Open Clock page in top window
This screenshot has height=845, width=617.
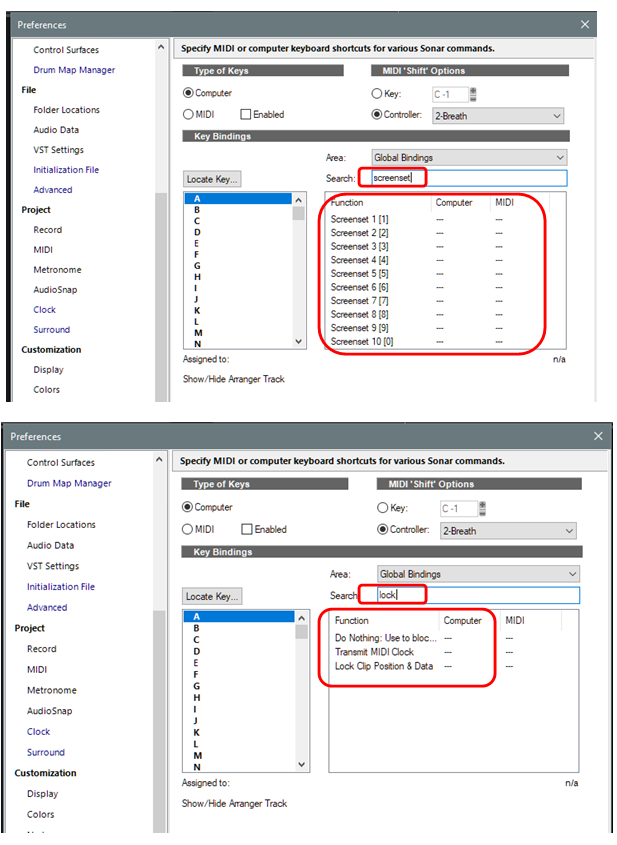pyautogui.click(x=44, y=310)
